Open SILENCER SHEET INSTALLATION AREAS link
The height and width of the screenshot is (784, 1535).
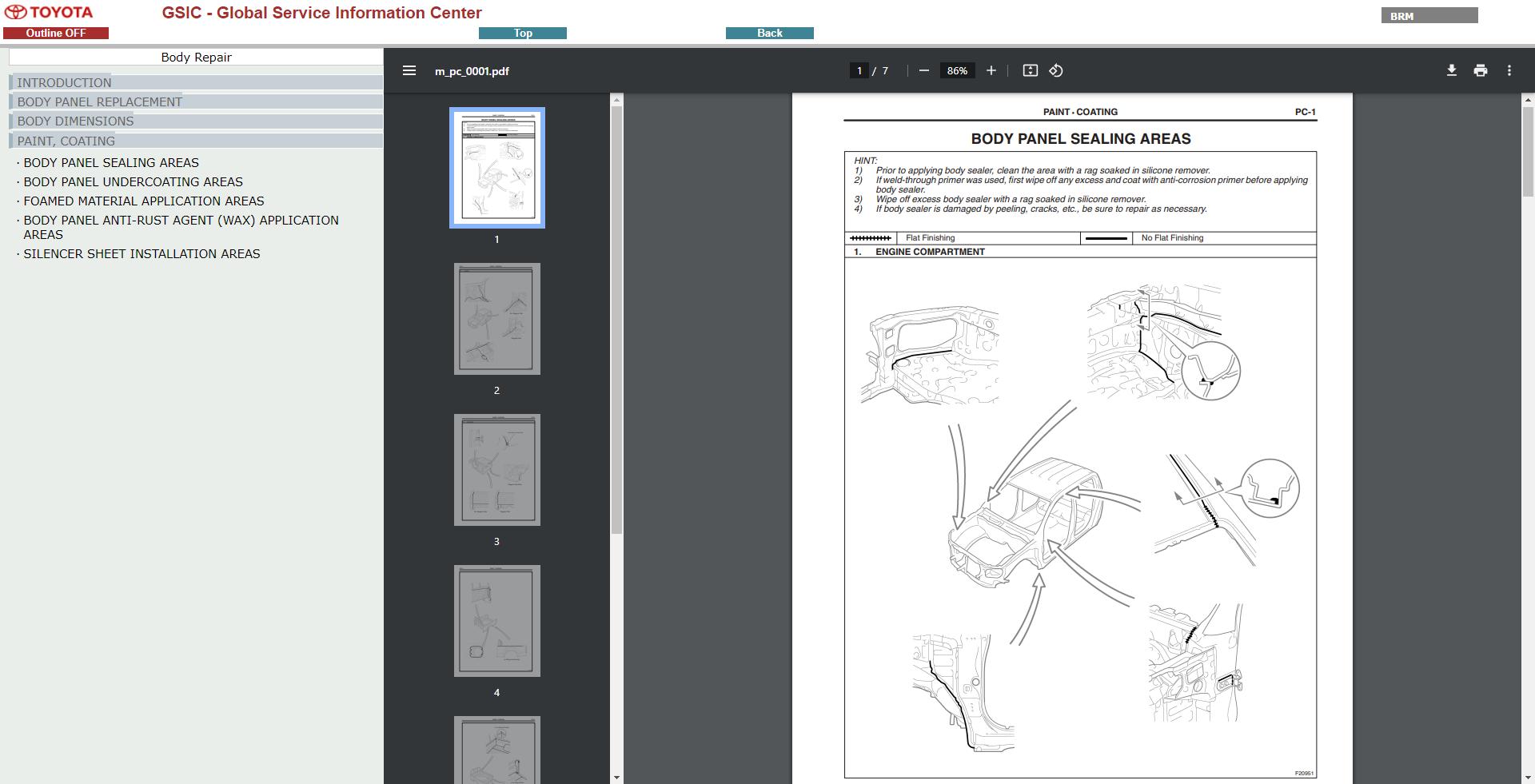[x=142, y=253]
